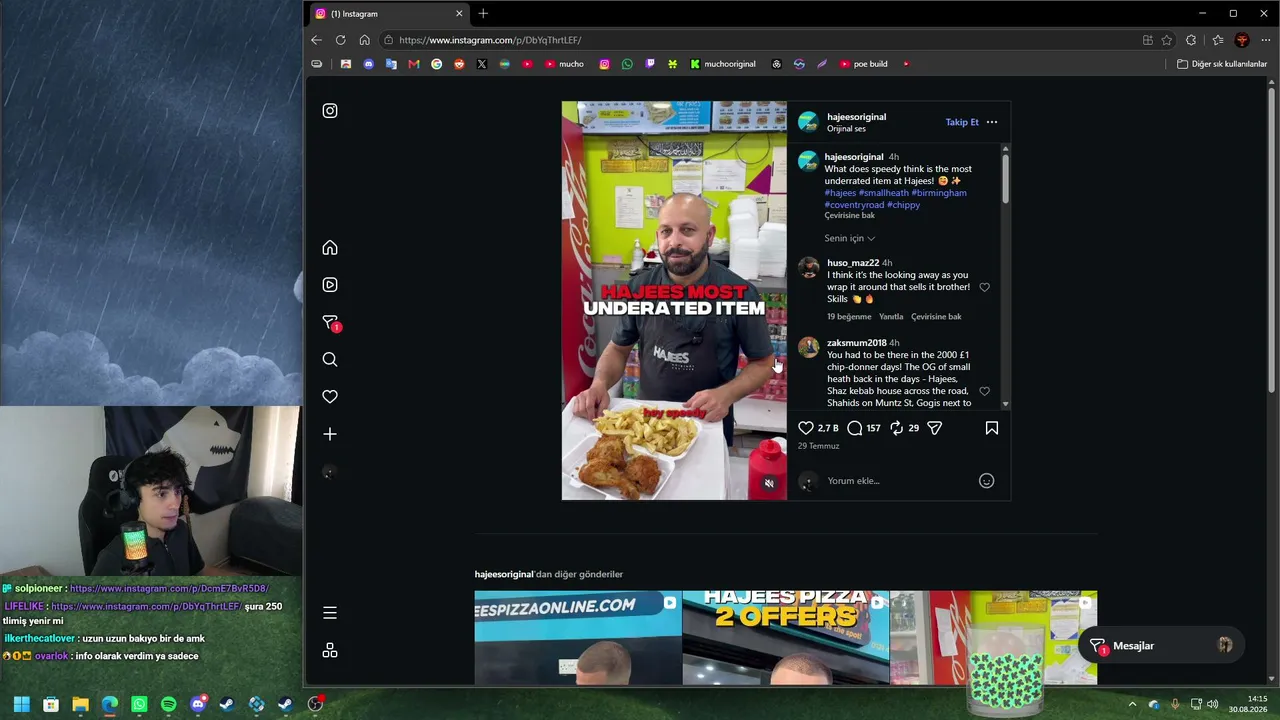Open the #birmingham hashtag link
This screenshot has width=1280, height=720.
click(939, 193)
